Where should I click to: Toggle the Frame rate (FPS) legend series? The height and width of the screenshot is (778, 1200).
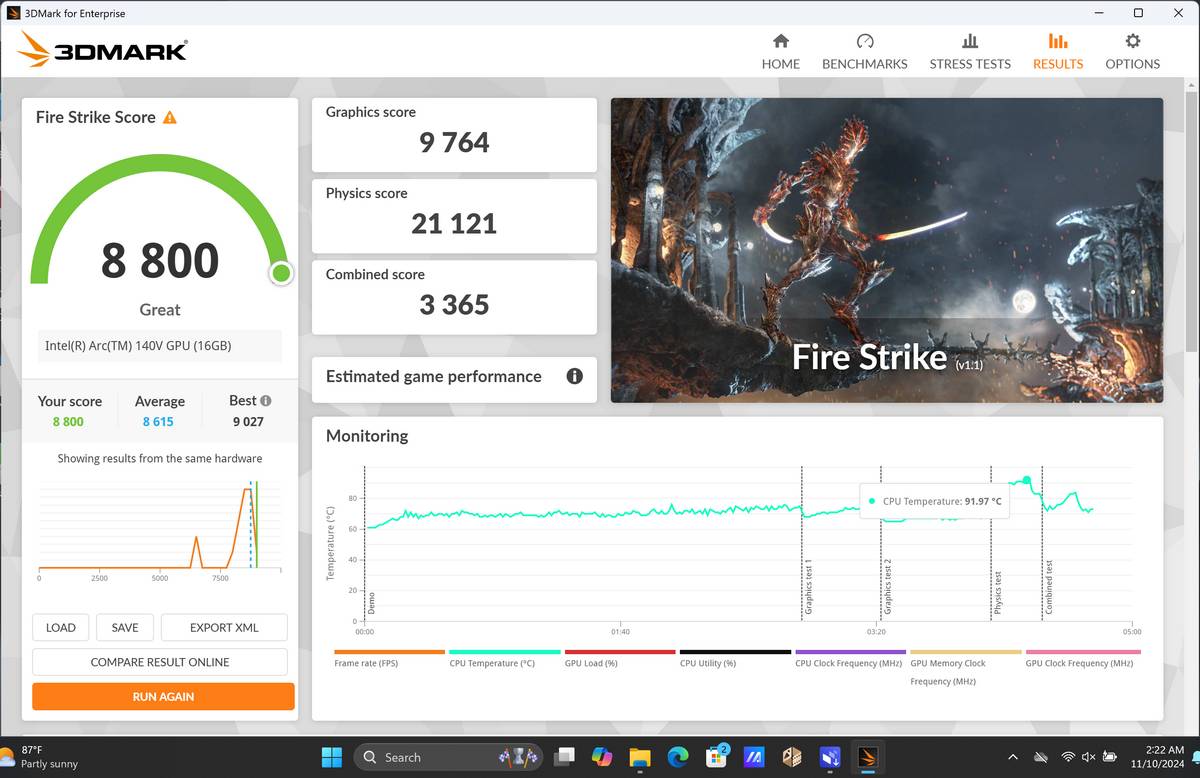coord(389,659)
